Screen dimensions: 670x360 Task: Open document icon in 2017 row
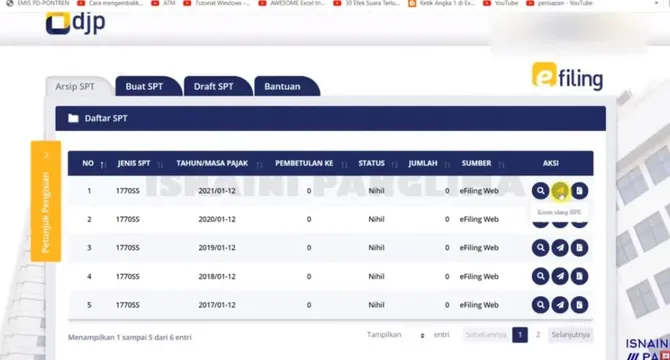(579, 305)
